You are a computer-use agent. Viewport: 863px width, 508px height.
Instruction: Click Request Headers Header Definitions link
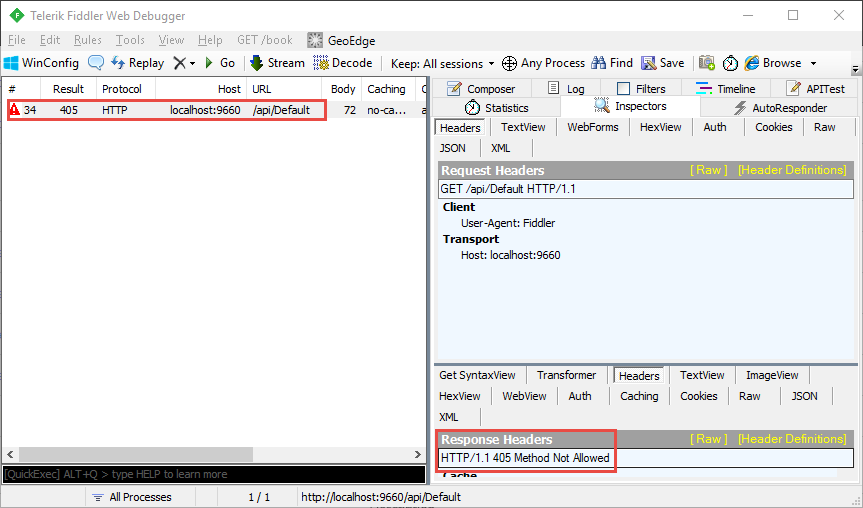click(792, 170)
